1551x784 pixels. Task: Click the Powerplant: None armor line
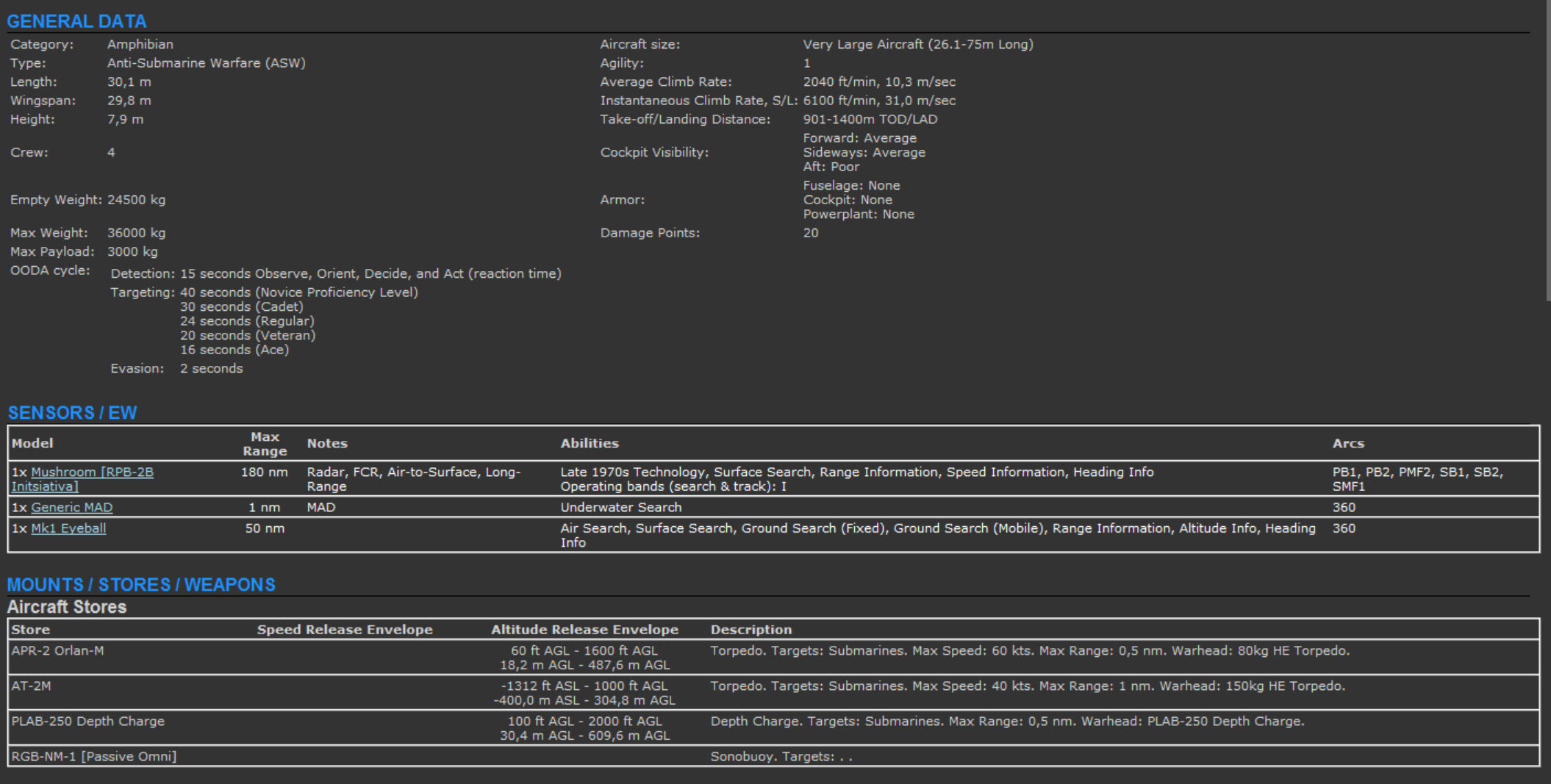click(x=859, y=215)
